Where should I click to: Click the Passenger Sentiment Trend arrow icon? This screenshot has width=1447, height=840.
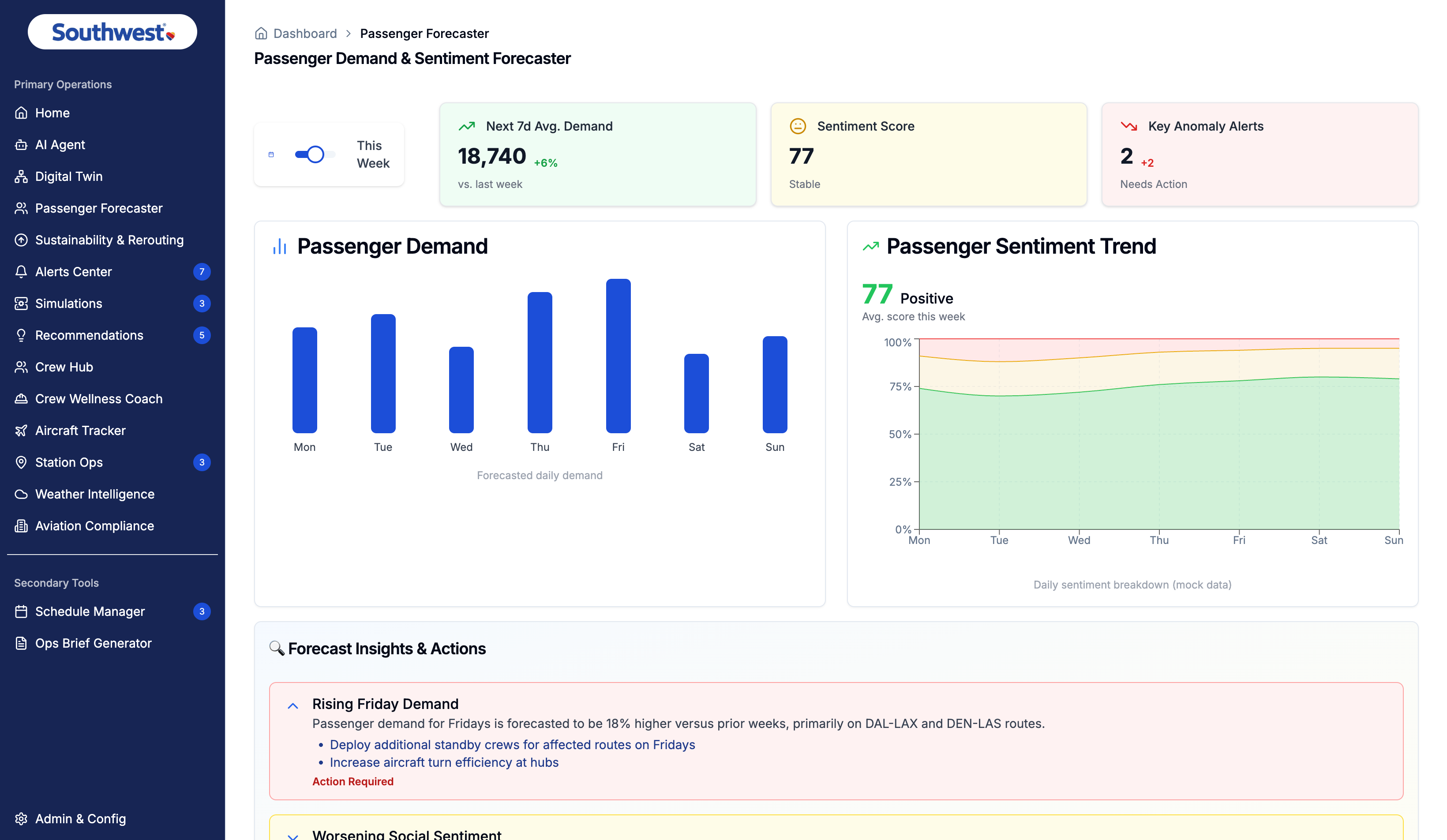(870, 246)
